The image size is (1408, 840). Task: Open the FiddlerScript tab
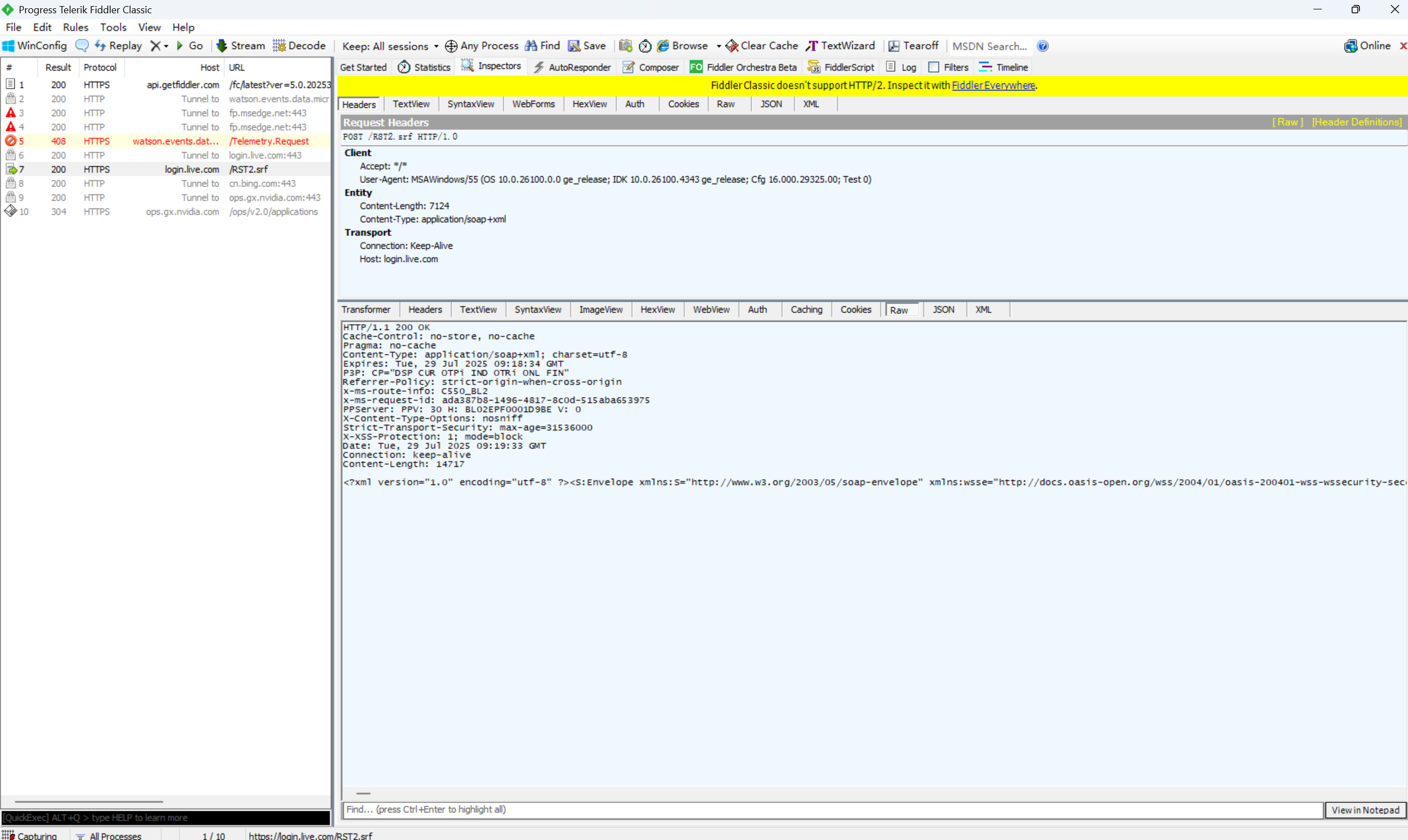pos(841,67)
